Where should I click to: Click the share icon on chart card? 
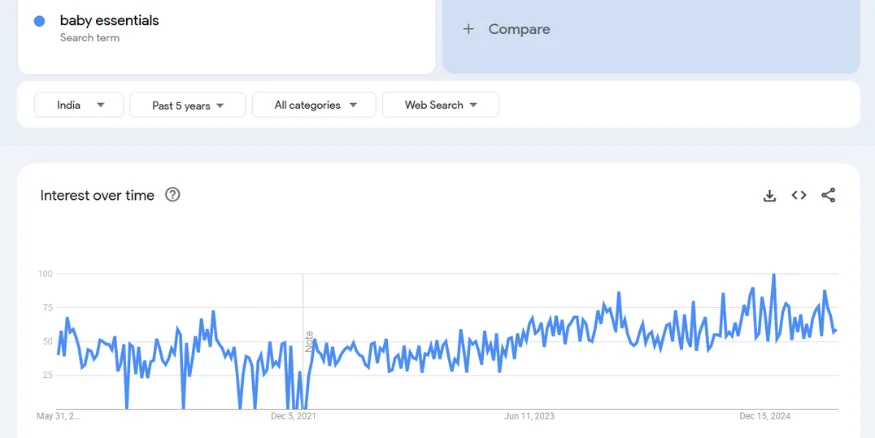pos(828,196)
